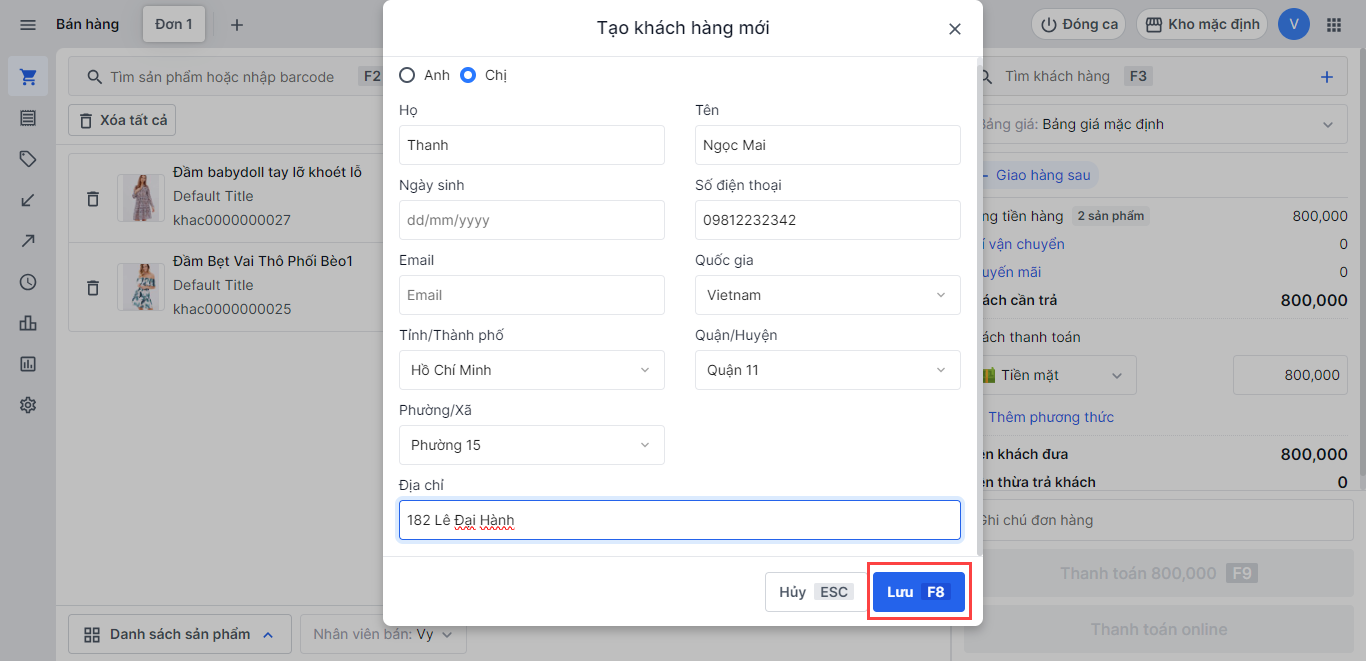
Task: Click the Lưu F8 button
Action: point(919,592)
